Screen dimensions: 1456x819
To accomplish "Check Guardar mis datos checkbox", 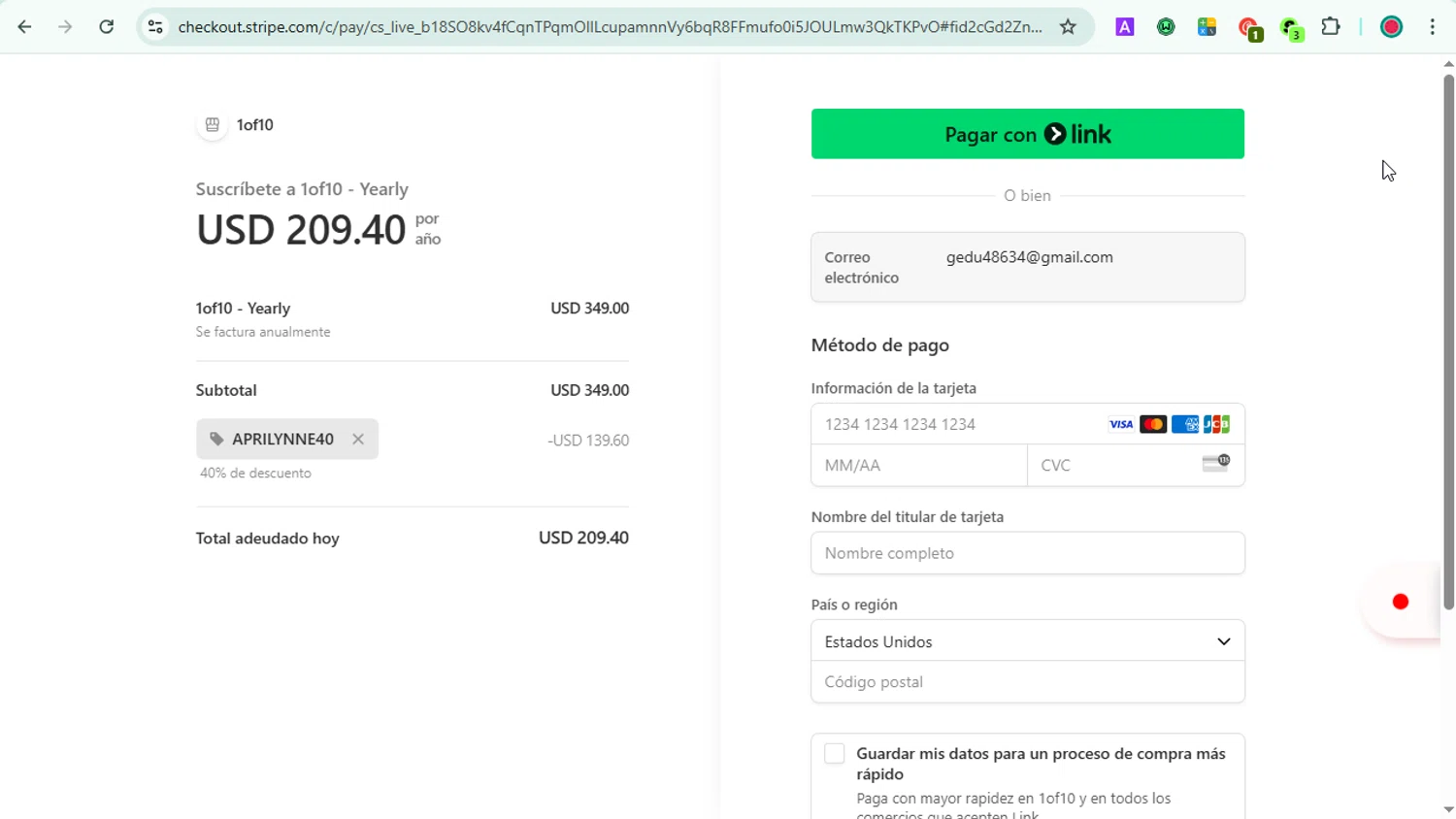I will click(835, 754).
